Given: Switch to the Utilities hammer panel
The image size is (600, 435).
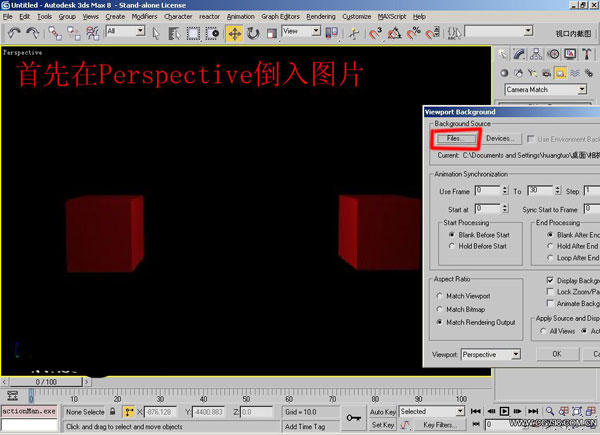Looking at the screenshot, I should point(587,54).
